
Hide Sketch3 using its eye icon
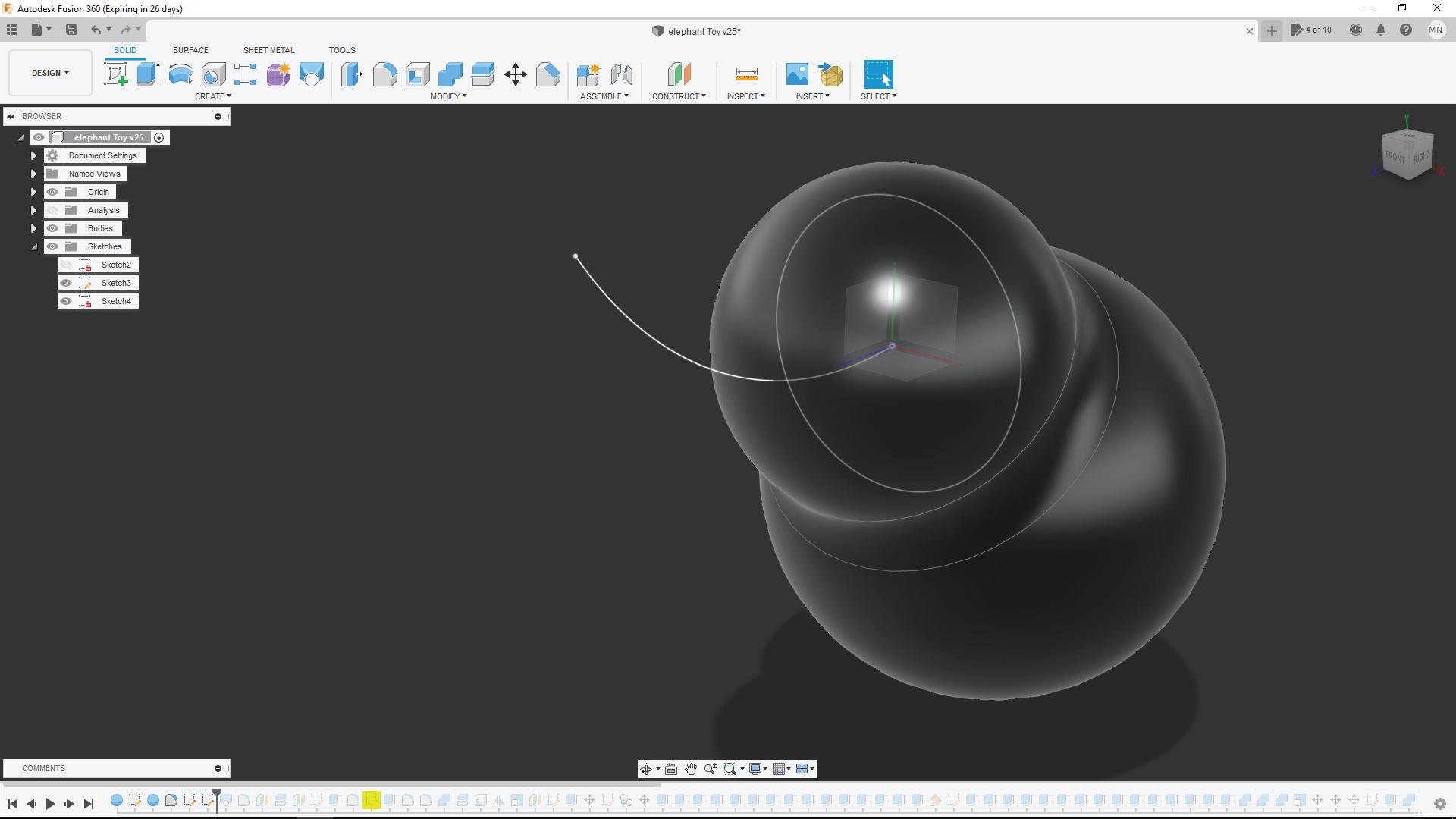coord(66,282)
